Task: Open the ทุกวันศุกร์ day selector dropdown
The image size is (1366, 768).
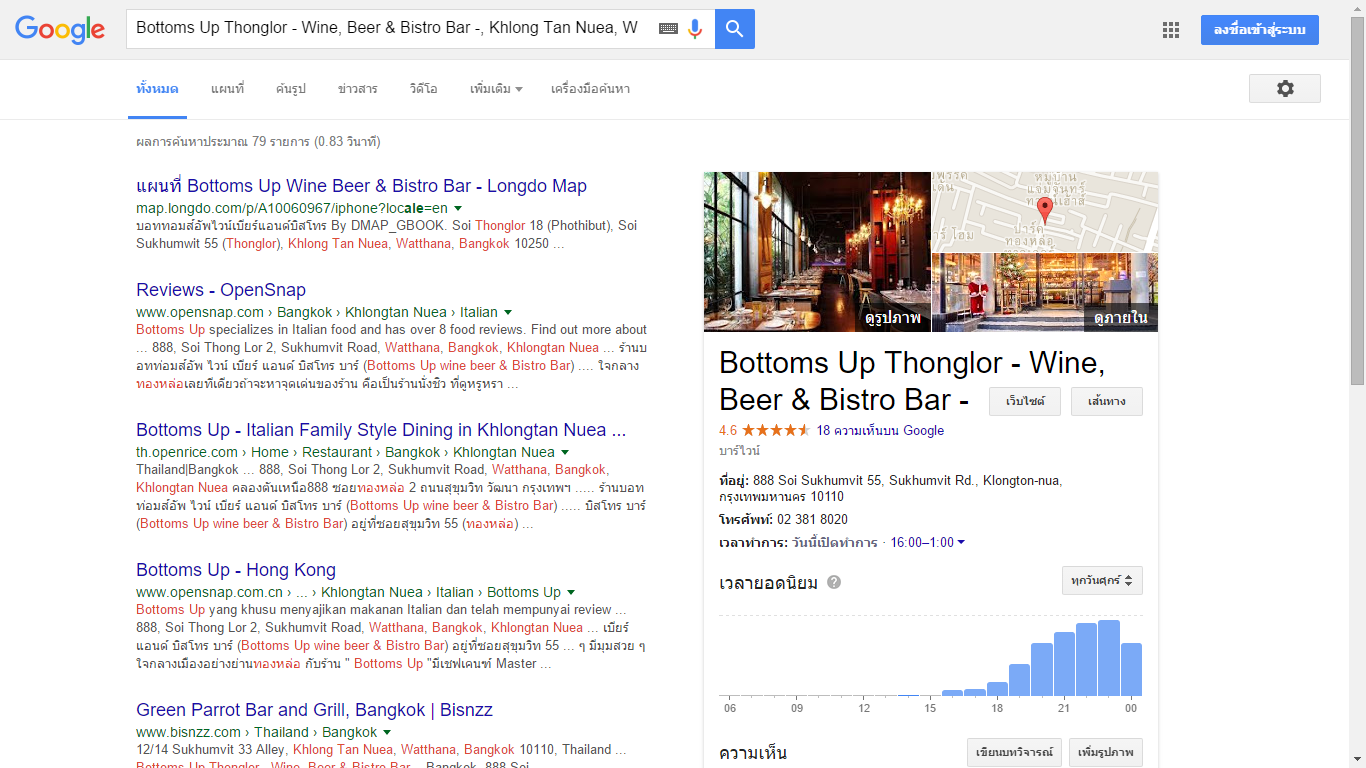Action: (1102, 580)
